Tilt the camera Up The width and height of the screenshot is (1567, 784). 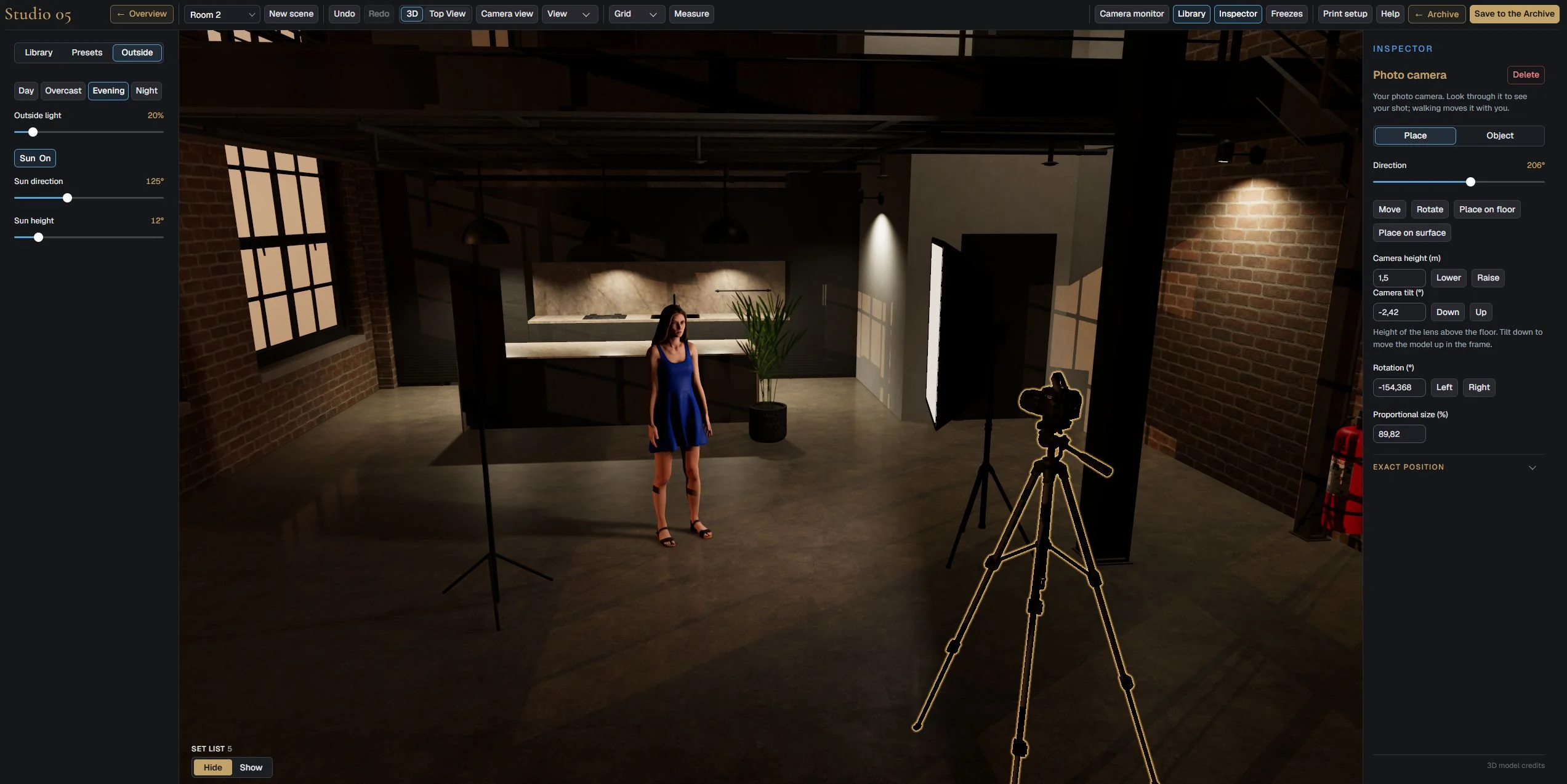click(x=1481, y=313)
